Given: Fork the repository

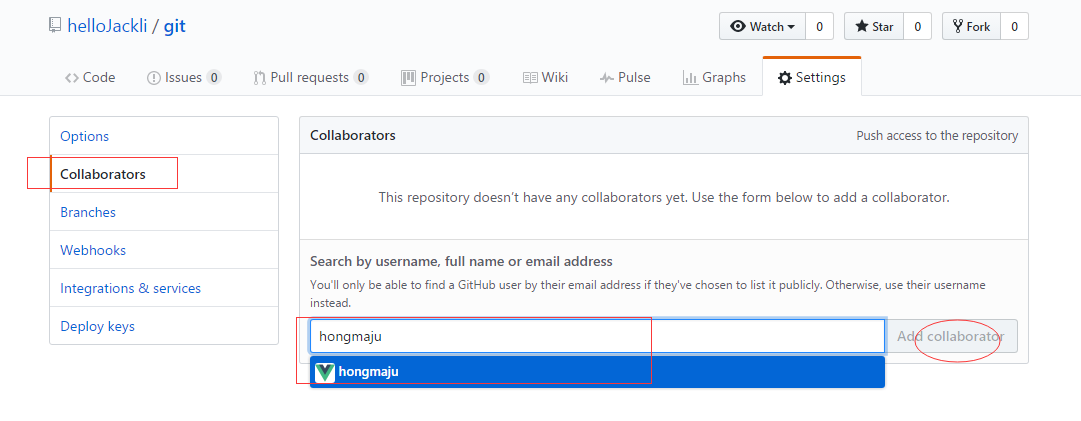Looking at the screenshot, I should click(x=971, y=26).
